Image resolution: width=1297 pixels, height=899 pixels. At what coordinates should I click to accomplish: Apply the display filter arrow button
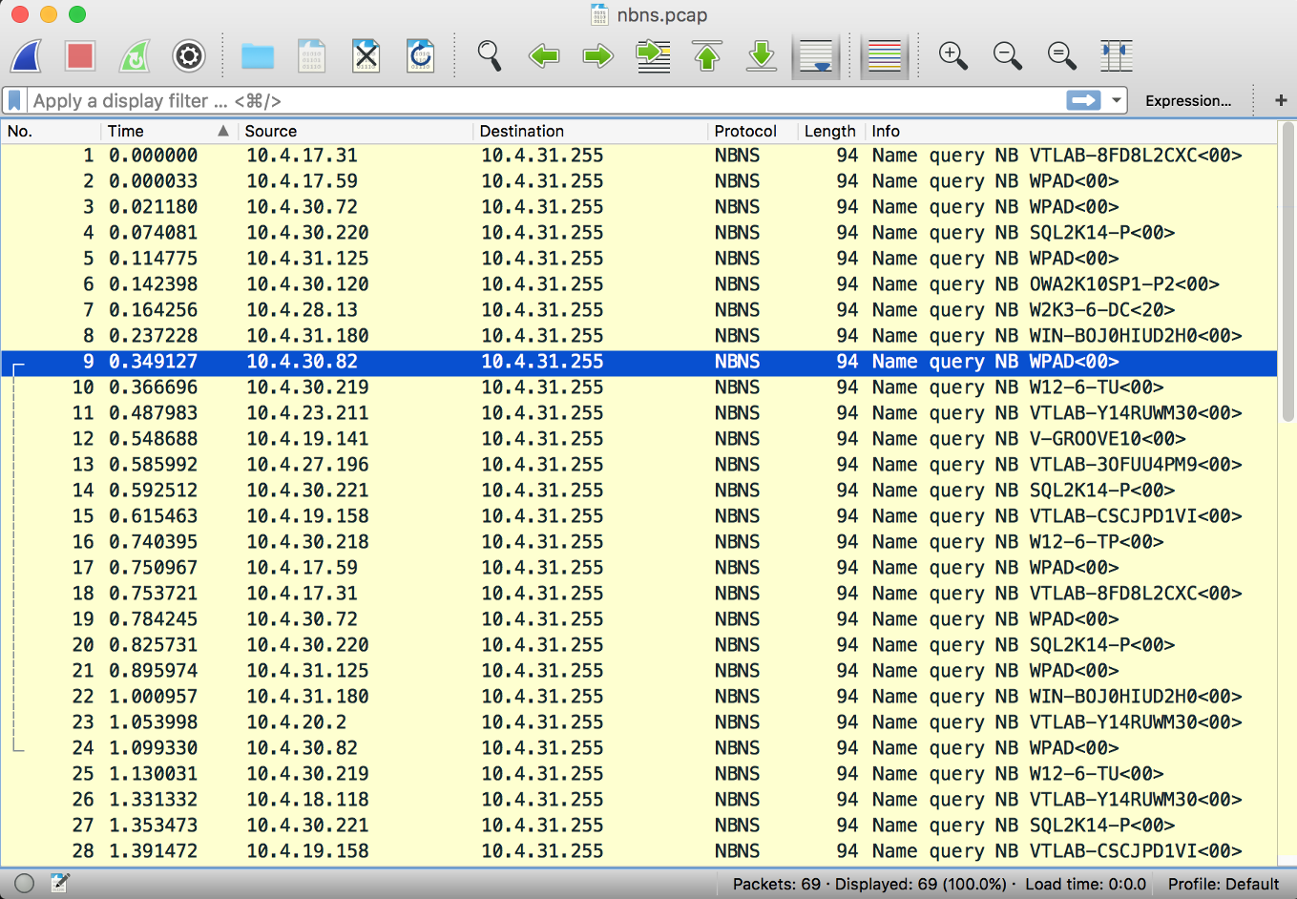pyautogui.click(x=1084, y=101)
